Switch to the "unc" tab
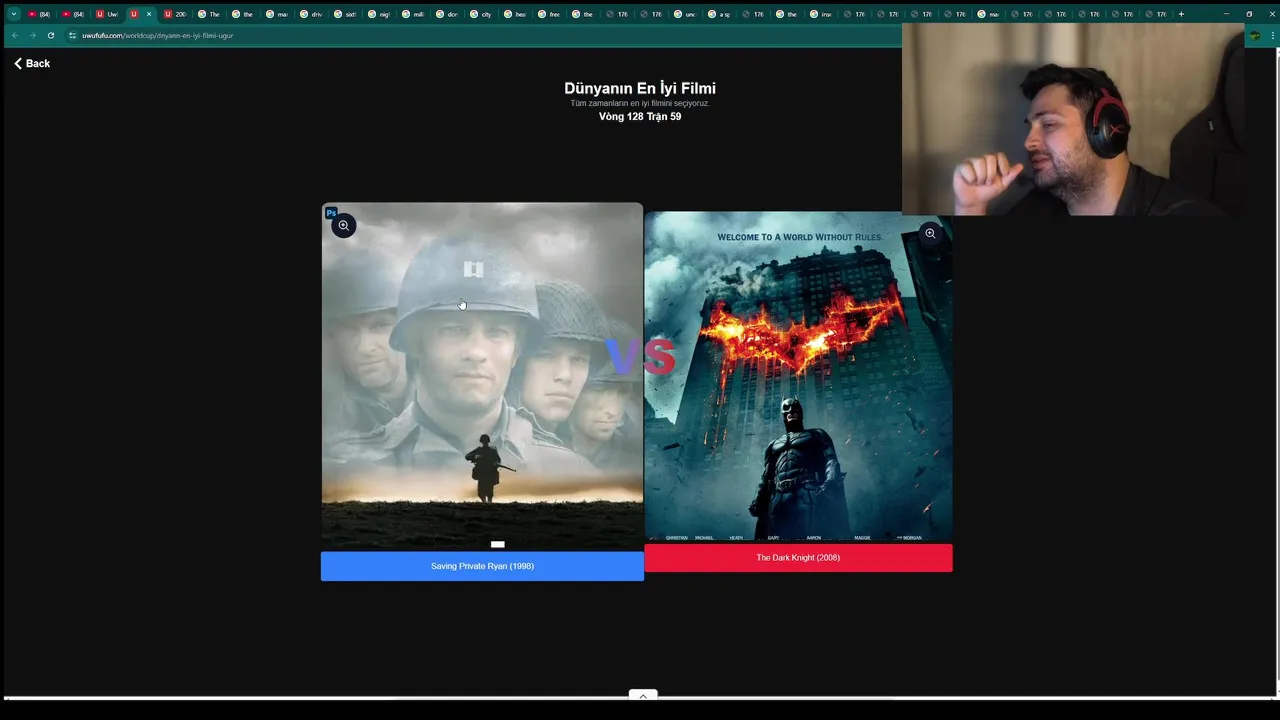Screen dimensions: 1280x720 (x=684, y=14)
